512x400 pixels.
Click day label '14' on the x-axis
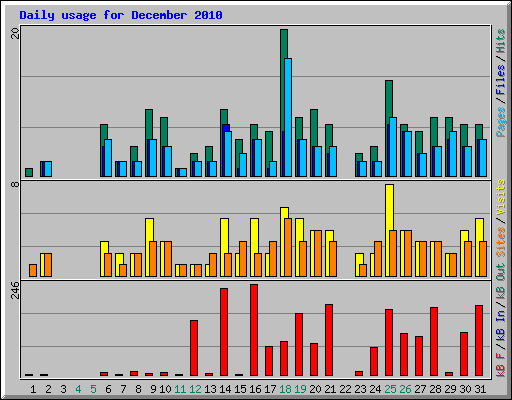point(225,389)
